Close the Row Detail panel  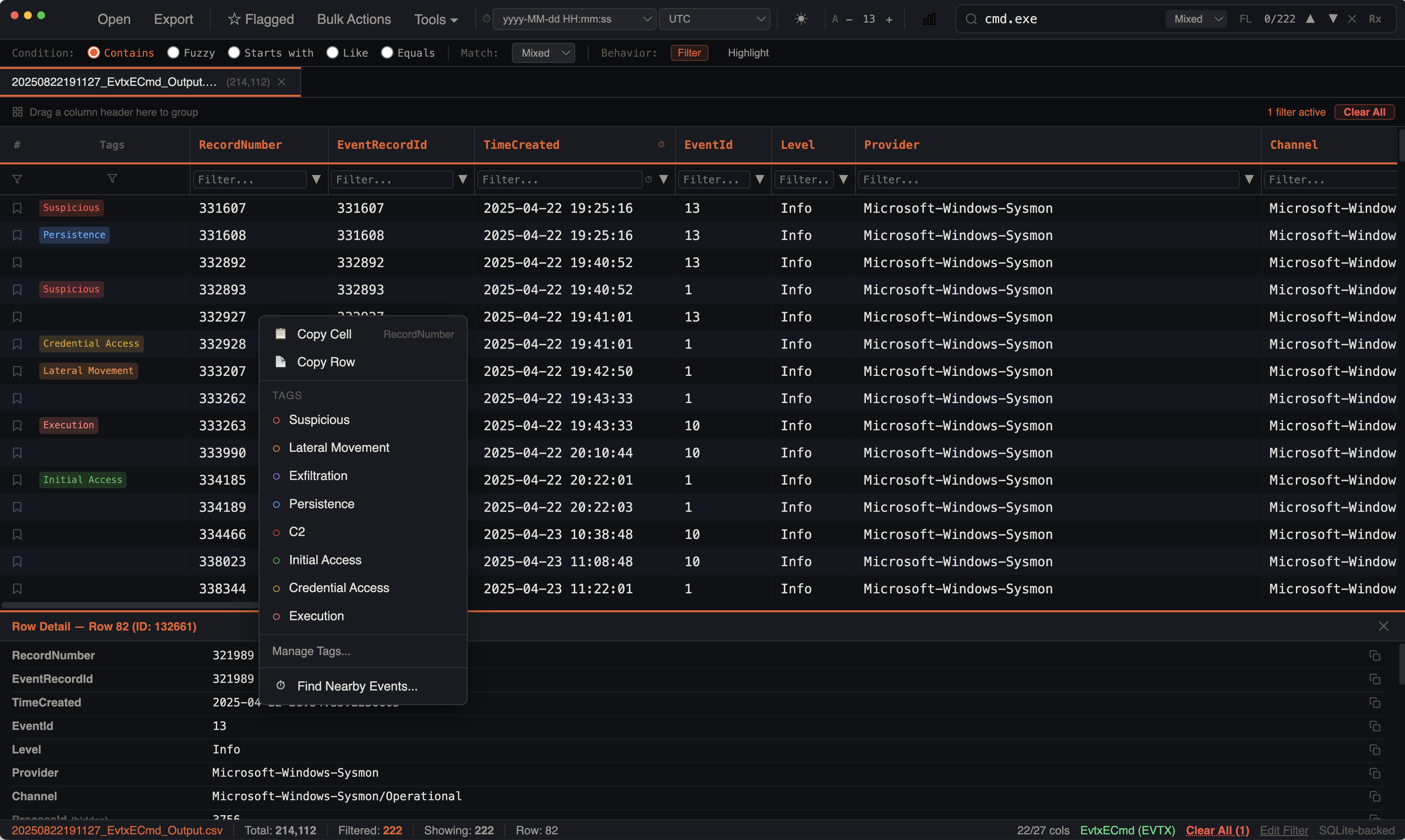pyautogui.click(x=1383, y=626)
